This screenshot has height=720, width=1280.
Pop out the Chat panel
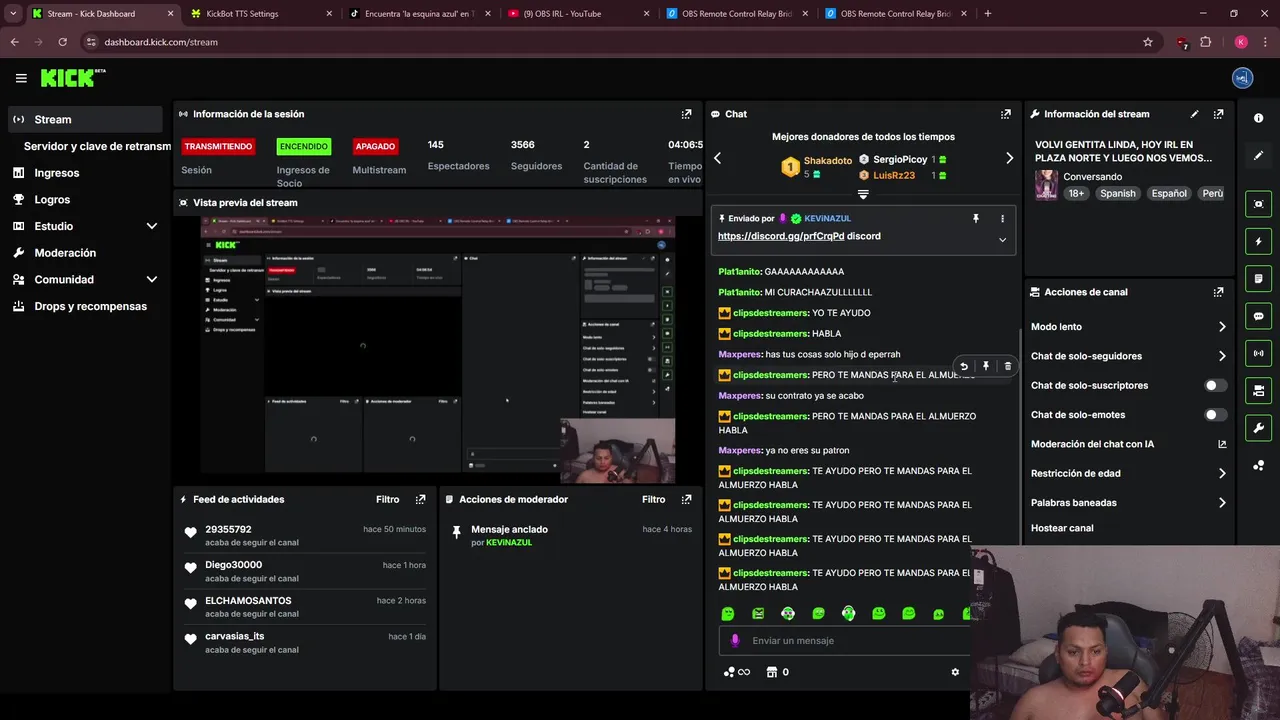click(1005, 114)
